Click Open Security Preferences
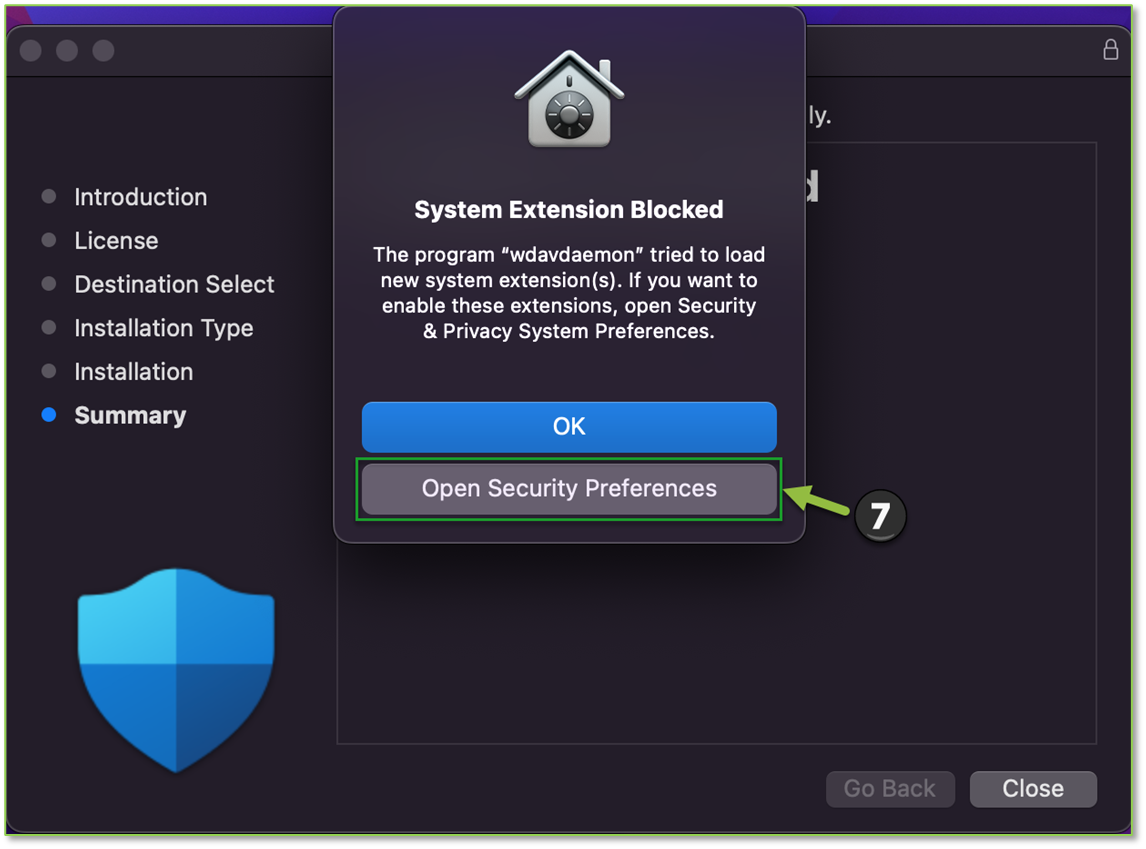 [x=569, y=489]
